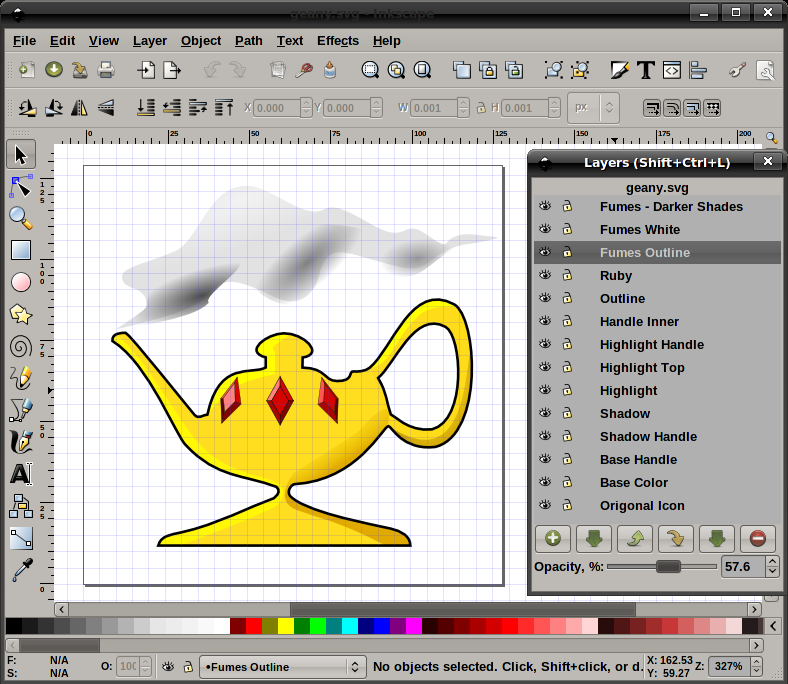Click the Import icon
The image size is (788, 684).
click(146, 70)
